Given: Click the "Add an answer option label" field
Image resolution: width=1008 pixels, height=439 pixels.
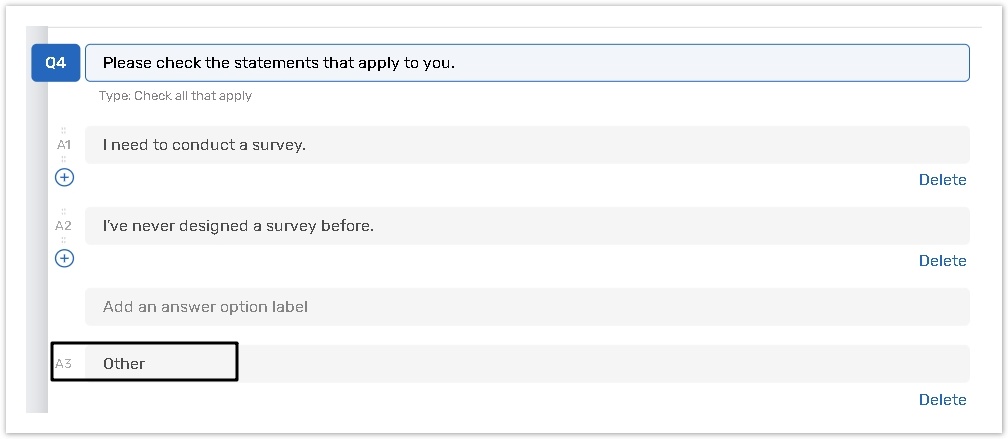Looking at the screenshot, I should pos(527,307).
